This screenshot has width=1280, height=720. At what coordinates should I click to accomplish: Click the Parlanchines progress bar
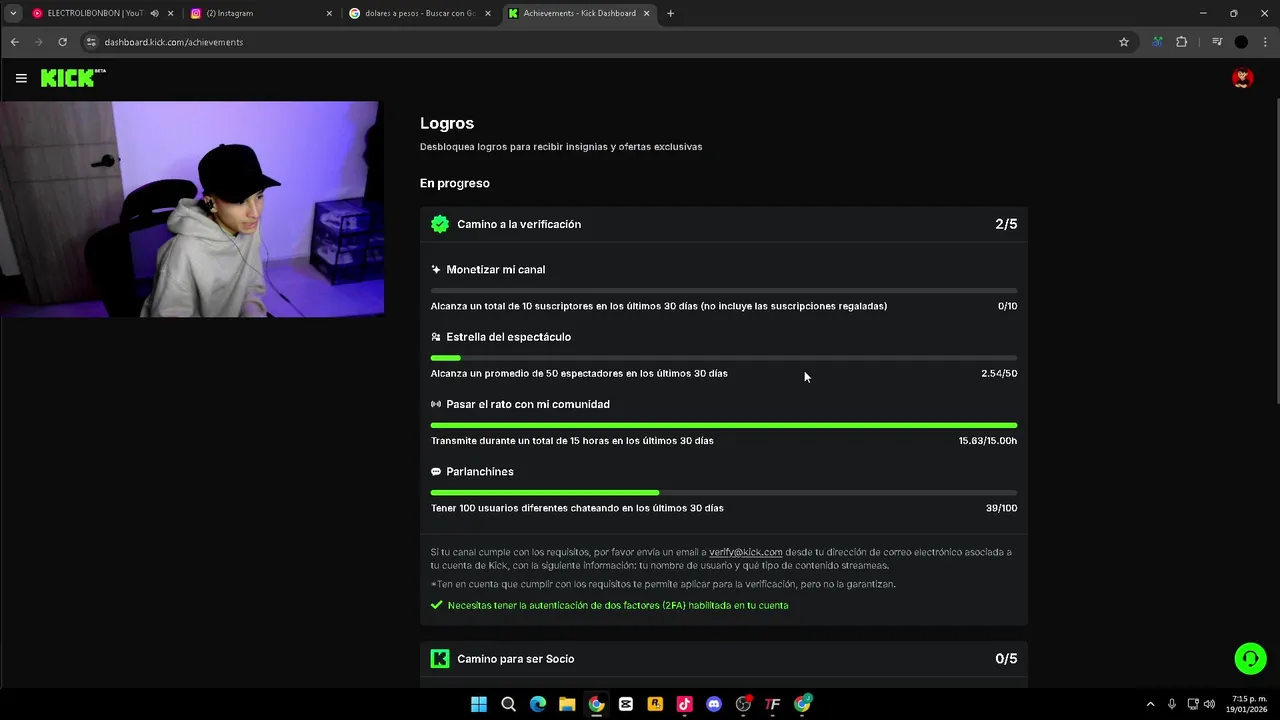coord(724,493)
